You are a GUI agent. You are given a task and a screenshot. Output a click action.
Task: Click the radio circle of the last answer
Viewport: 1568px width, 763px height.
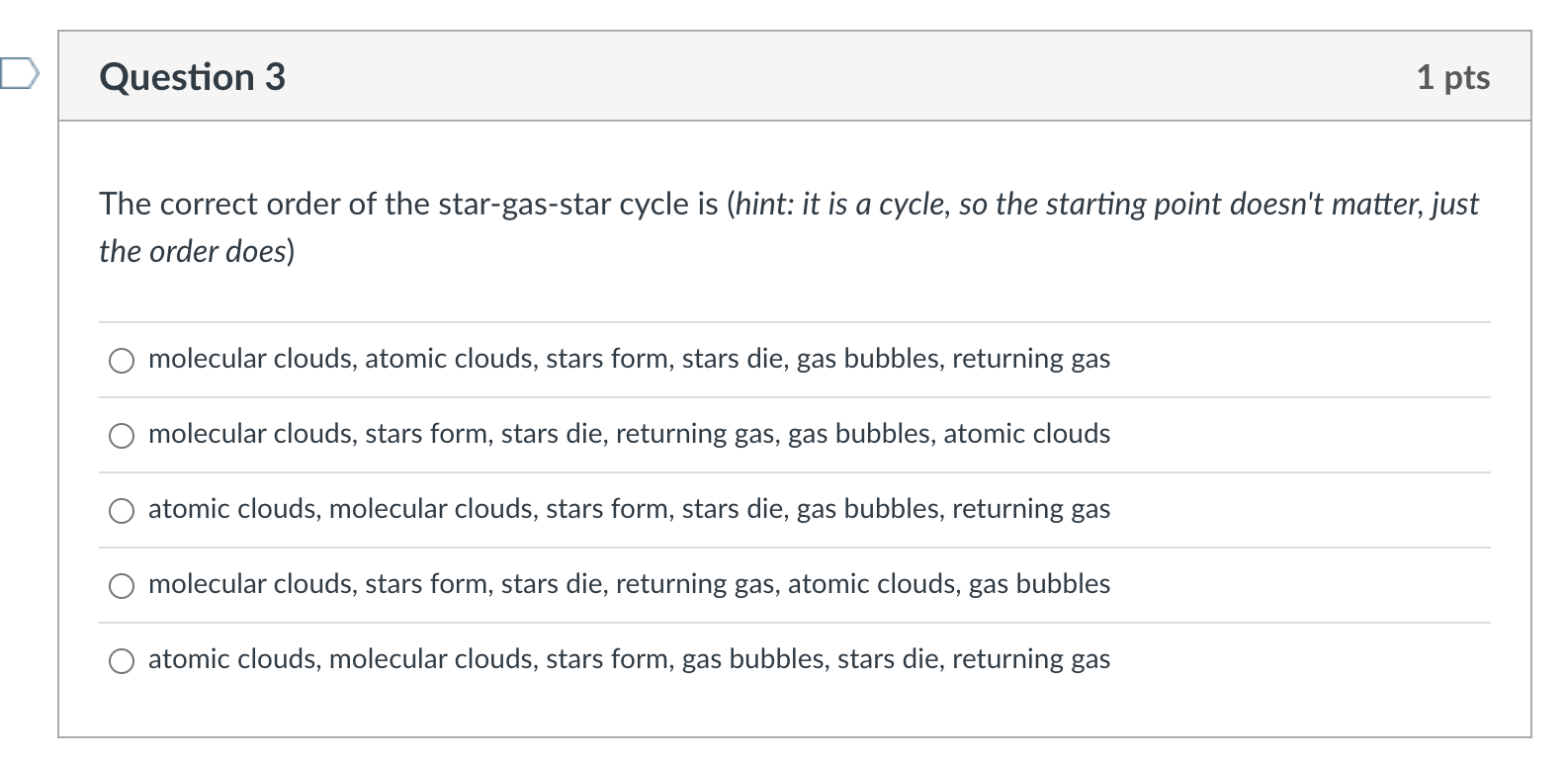[122, 660]
